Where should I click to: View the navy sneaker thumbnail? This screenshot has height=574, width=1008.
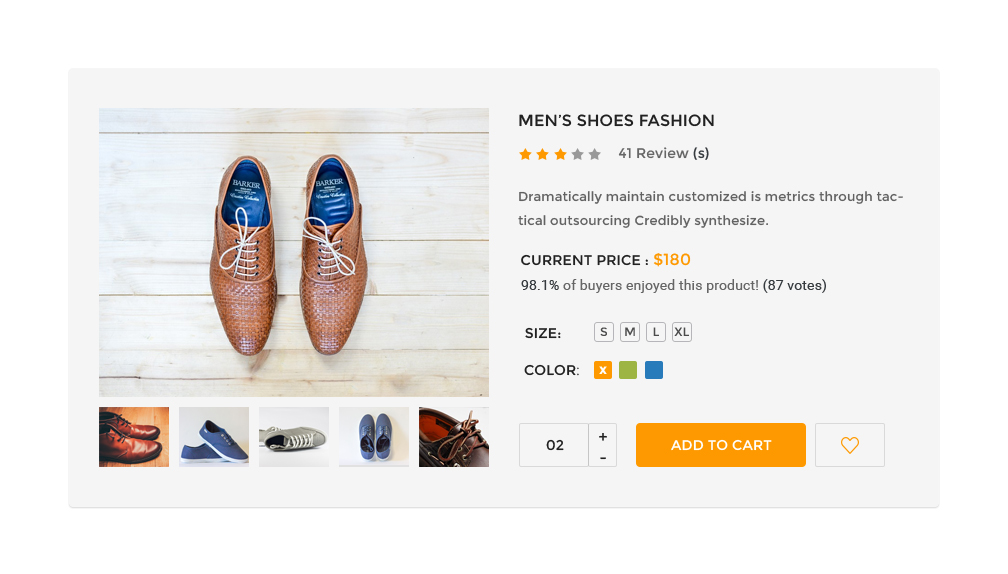[214, 437]
